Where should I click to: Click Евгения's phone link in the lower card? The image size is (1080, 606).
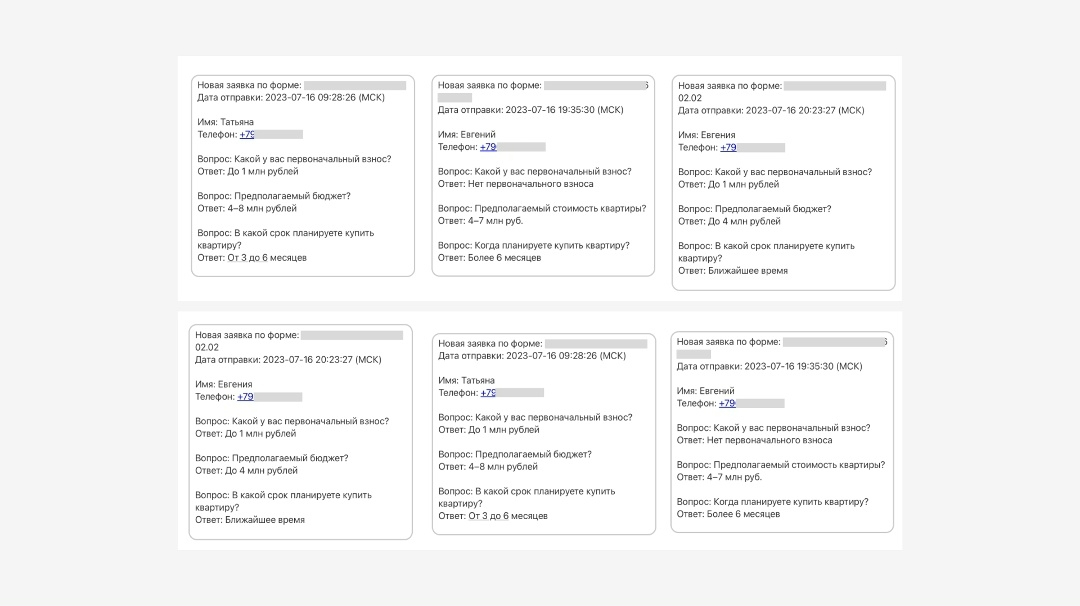click(x=245, y=397)
